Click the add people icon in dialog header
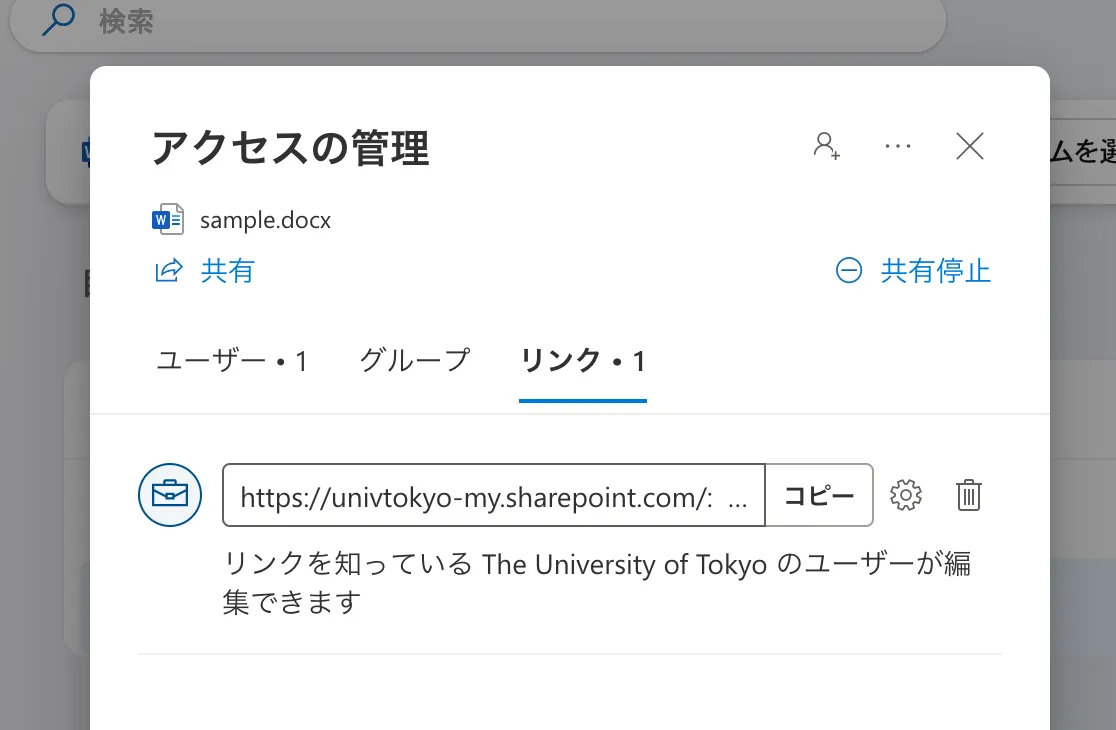 click(826, 146)
